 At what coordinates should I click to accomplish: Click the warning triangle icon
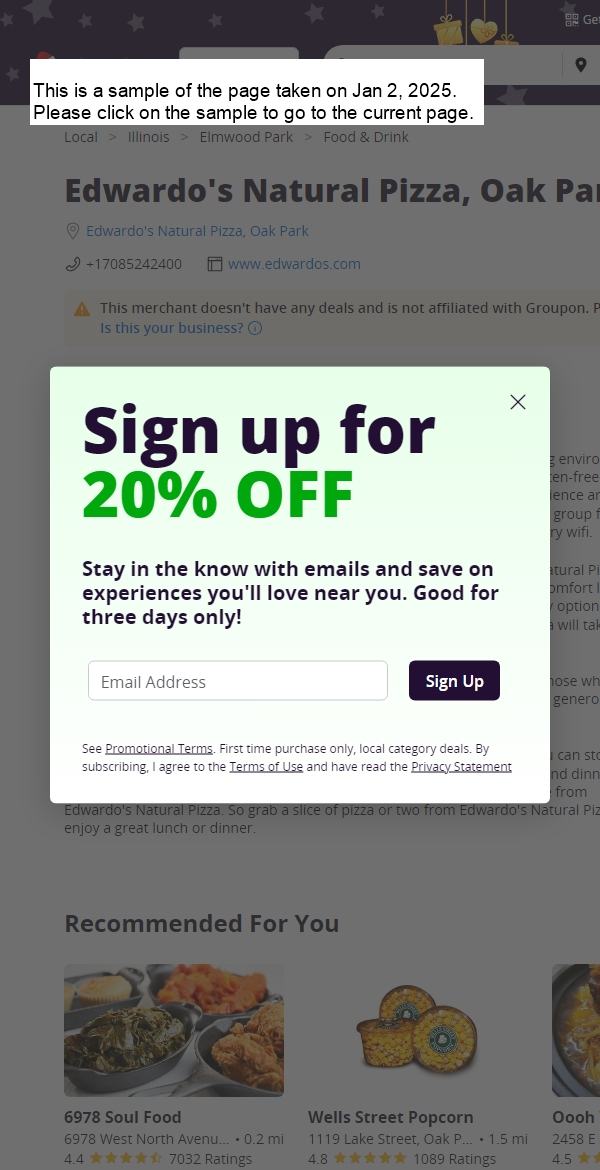(x=82, y=308)
